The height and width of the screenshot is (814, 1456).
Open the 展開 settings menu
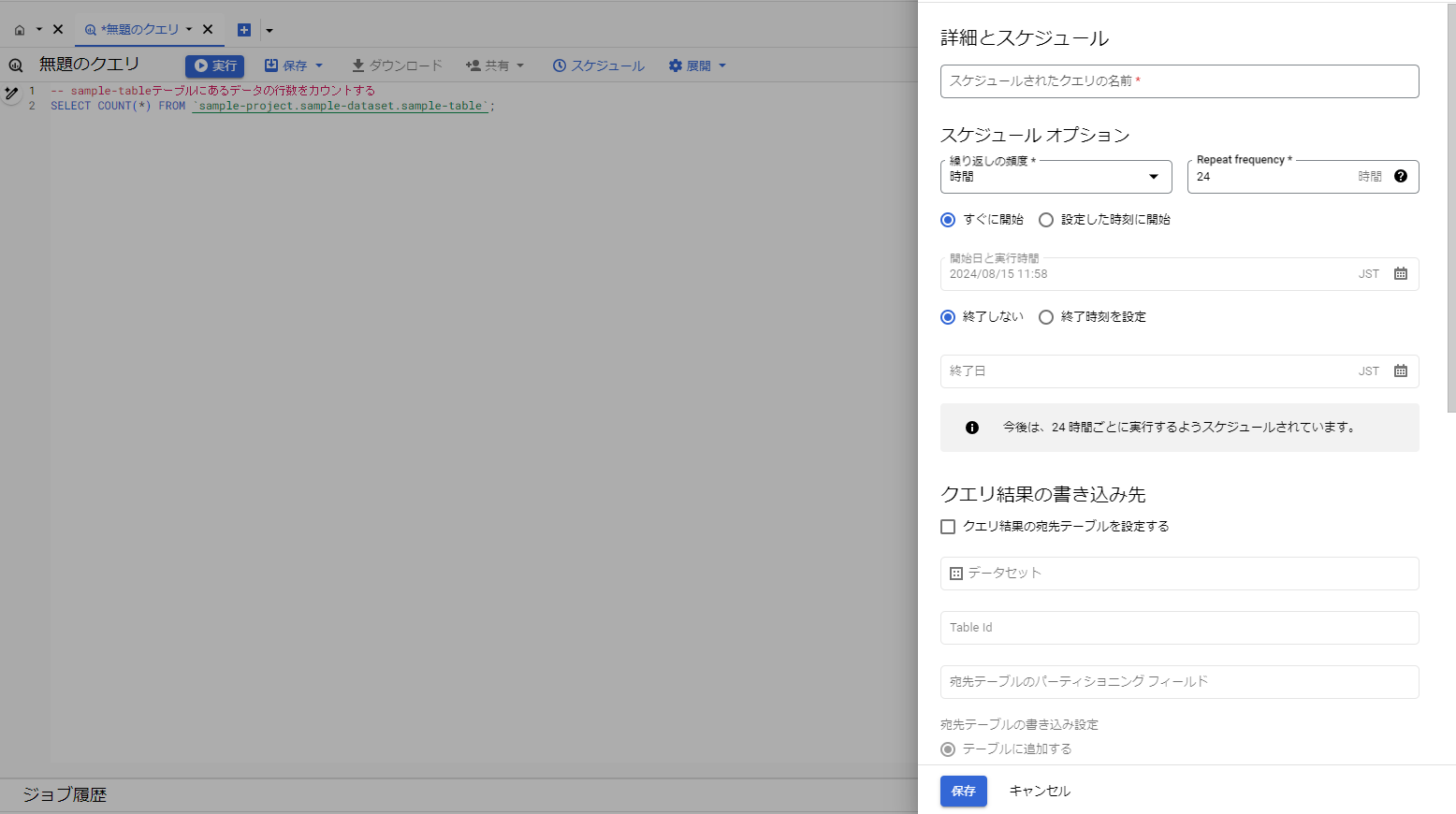(698, 65)
